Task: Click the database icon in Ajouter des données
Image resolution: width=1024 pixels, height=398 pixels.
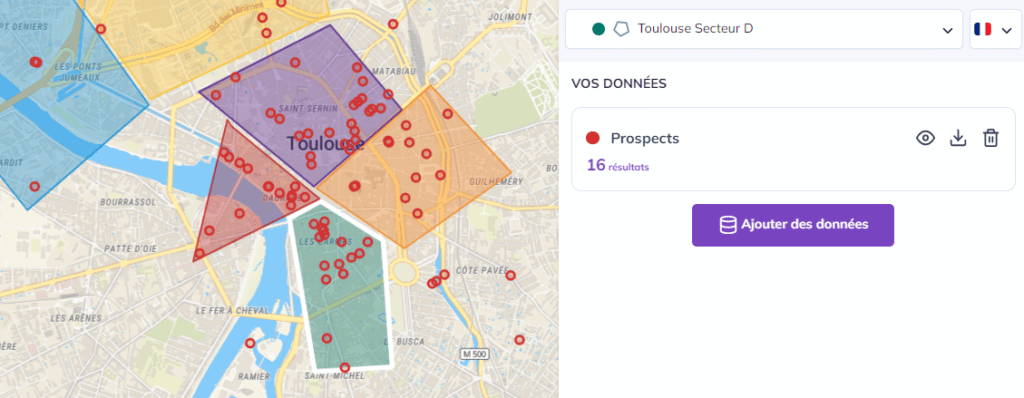Action: pyautogui.click(x=728, y=225)
